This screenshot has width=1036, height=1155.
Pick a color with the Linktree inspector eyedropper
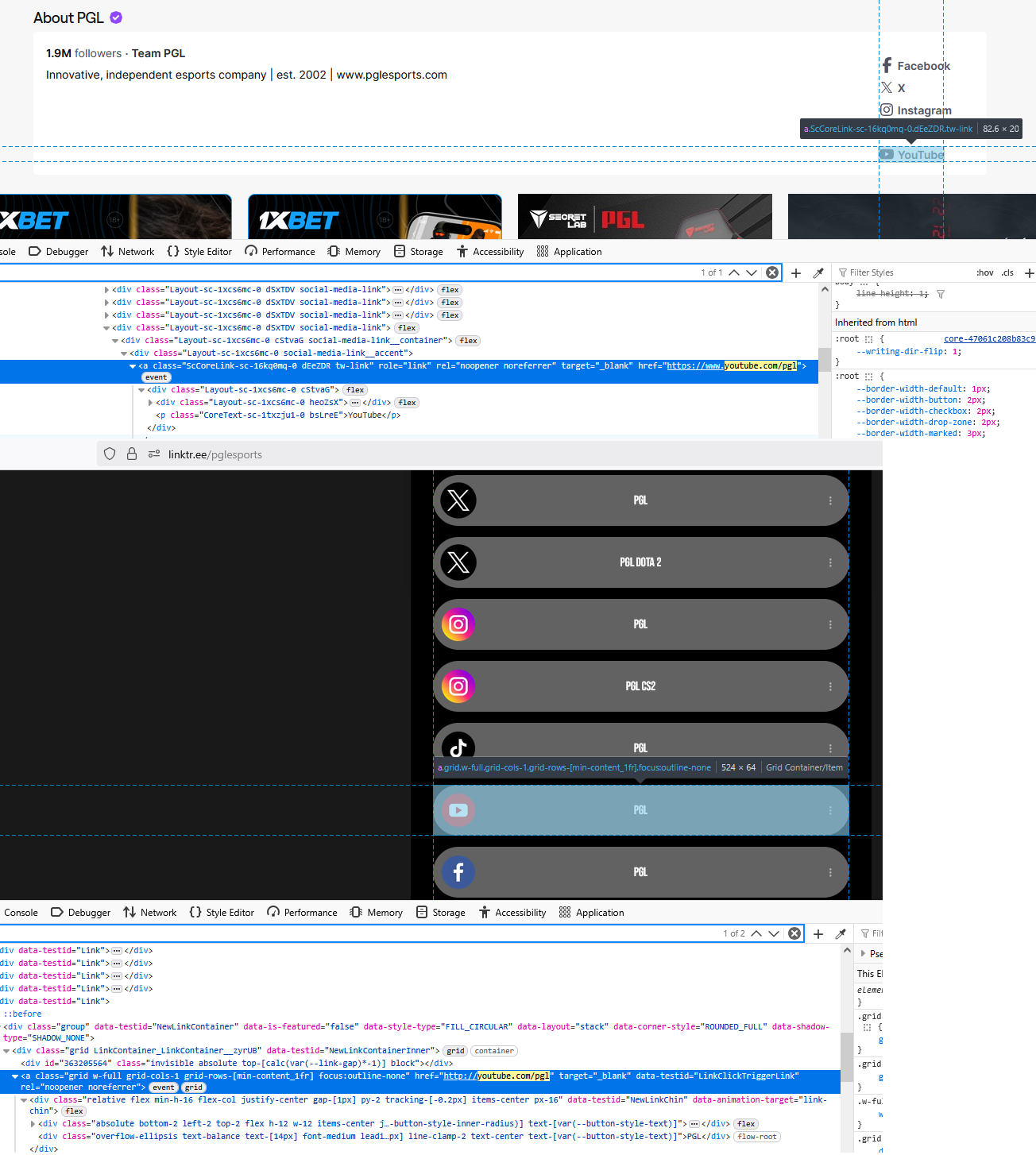tap(841, 933)
